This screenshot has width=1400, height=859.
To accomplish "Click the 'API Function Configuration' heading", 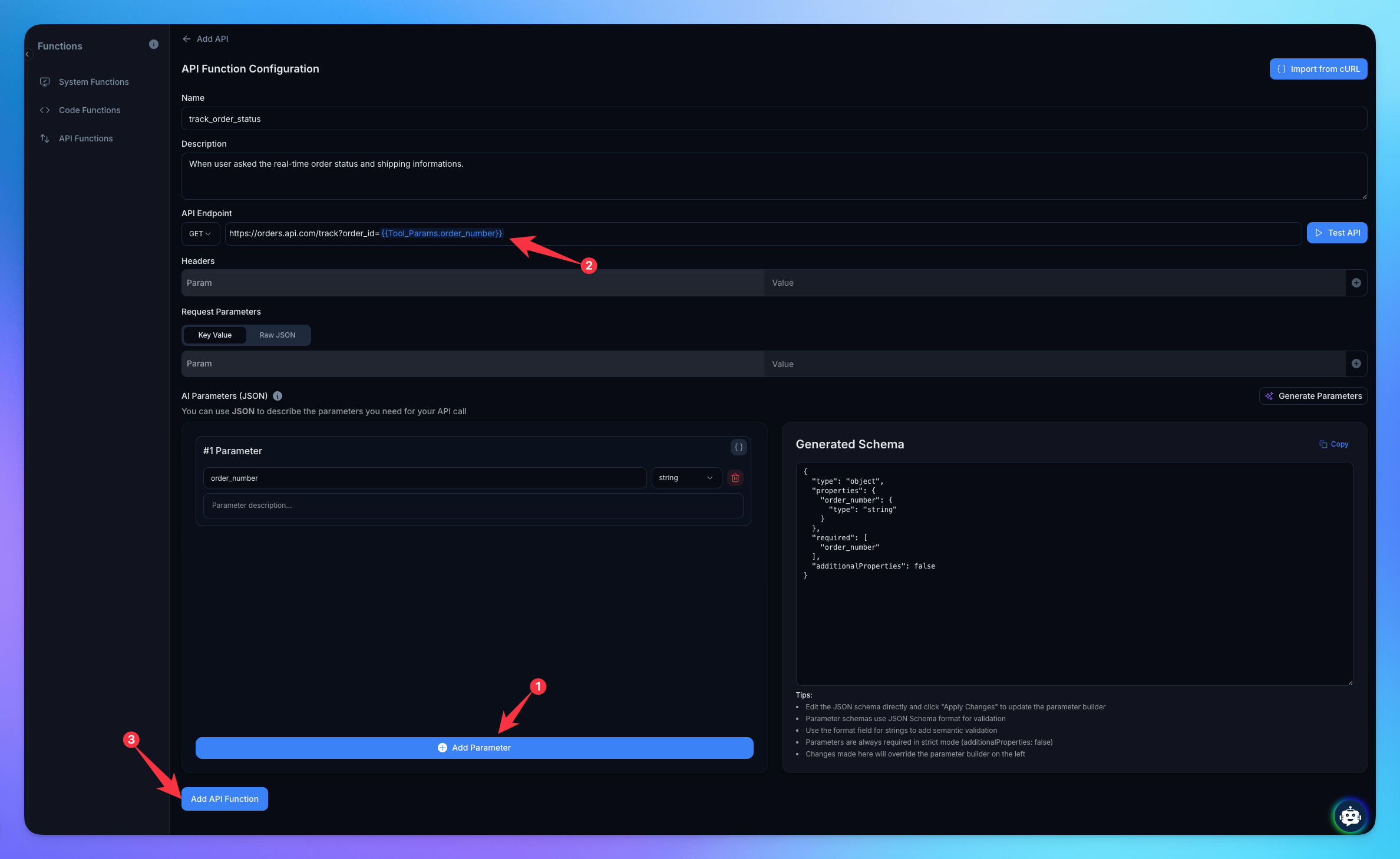I will [x=250, y=69].
